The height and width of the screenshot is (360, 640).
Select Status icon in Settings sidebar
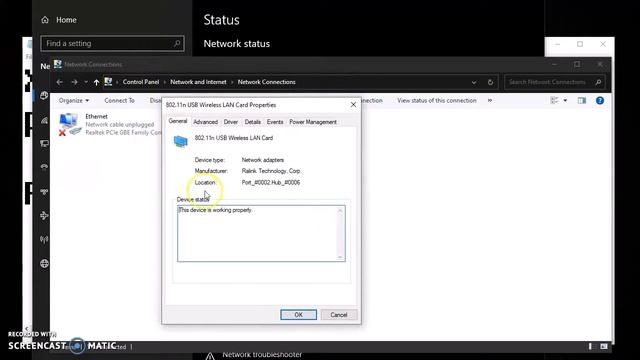[44, 96]
